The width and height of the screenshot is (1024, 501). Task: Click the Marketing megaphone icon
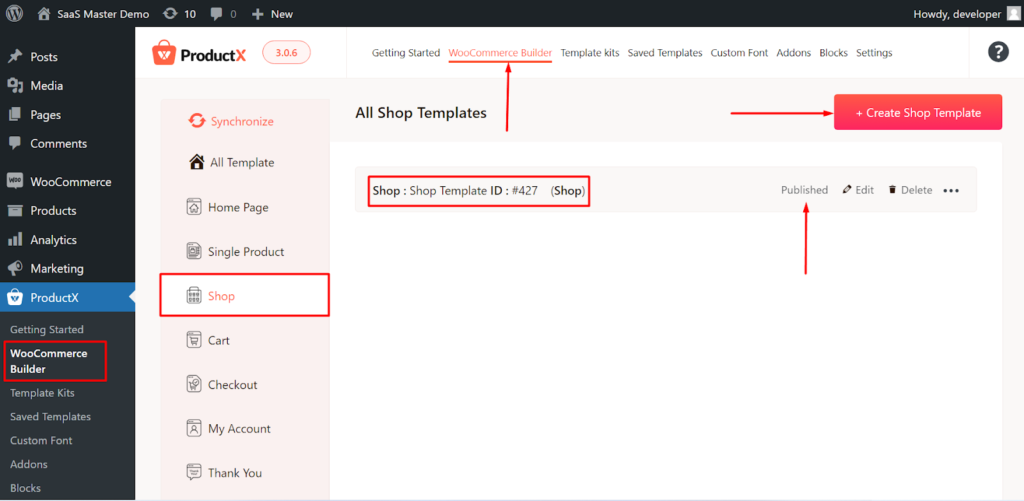tap(15, 268)
